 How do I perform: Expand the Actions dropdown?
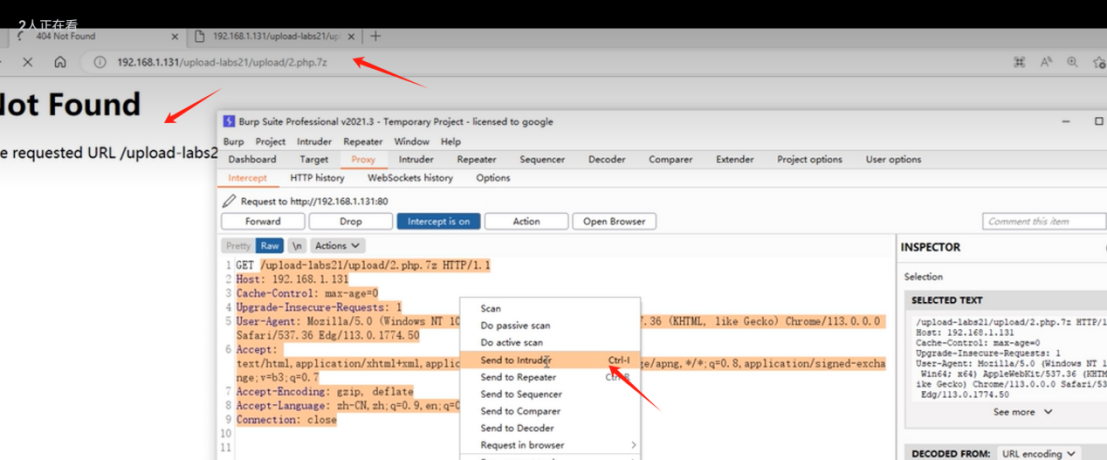338,246
